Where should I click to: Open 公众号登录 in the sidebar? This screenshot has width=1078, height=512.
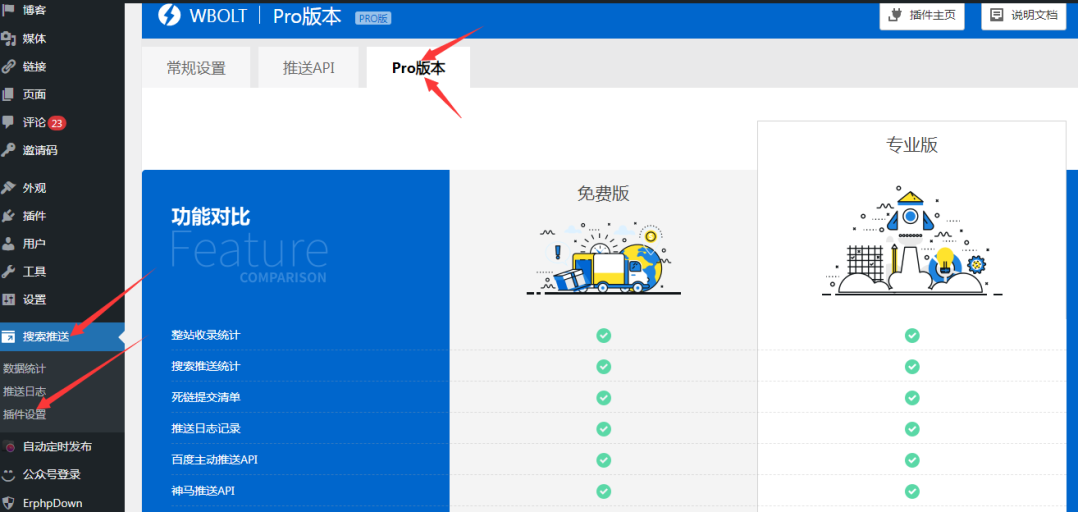click(52, 474)
